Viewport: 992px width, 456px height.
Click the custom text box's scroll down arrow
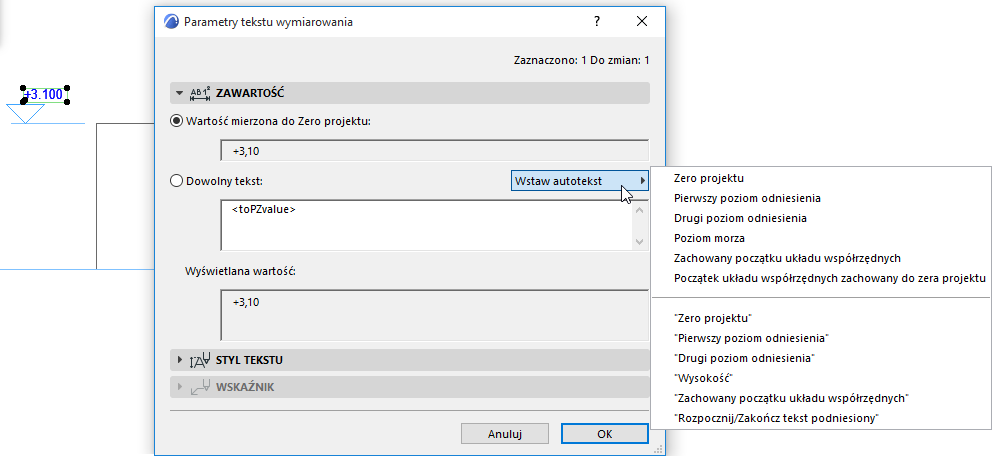[x=641, y=242]
